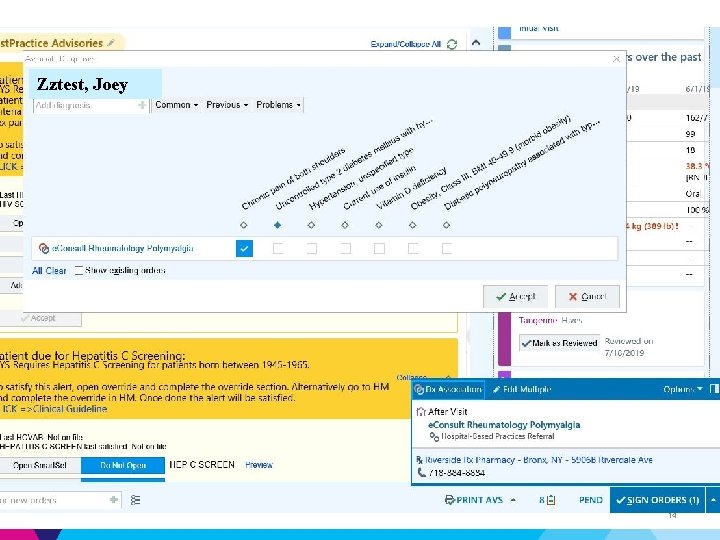Select the diamond under Chronic pain of both shoulders

pos(244,225)
